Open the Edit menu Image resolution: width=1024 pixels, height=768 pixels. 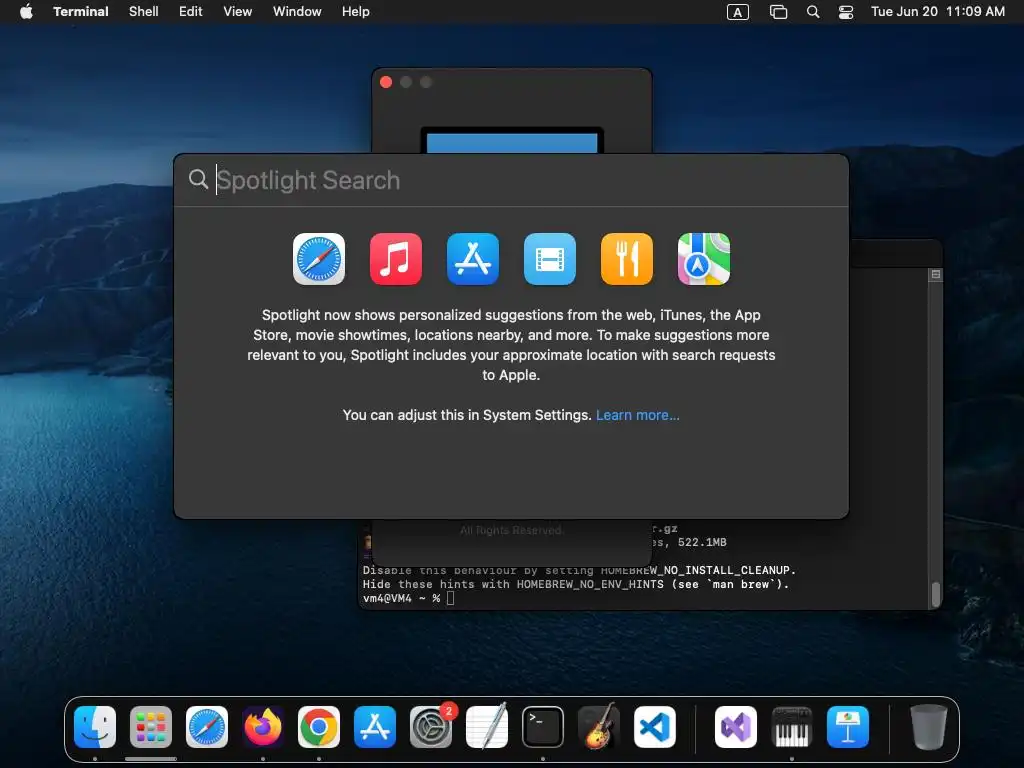coord(191,12)
